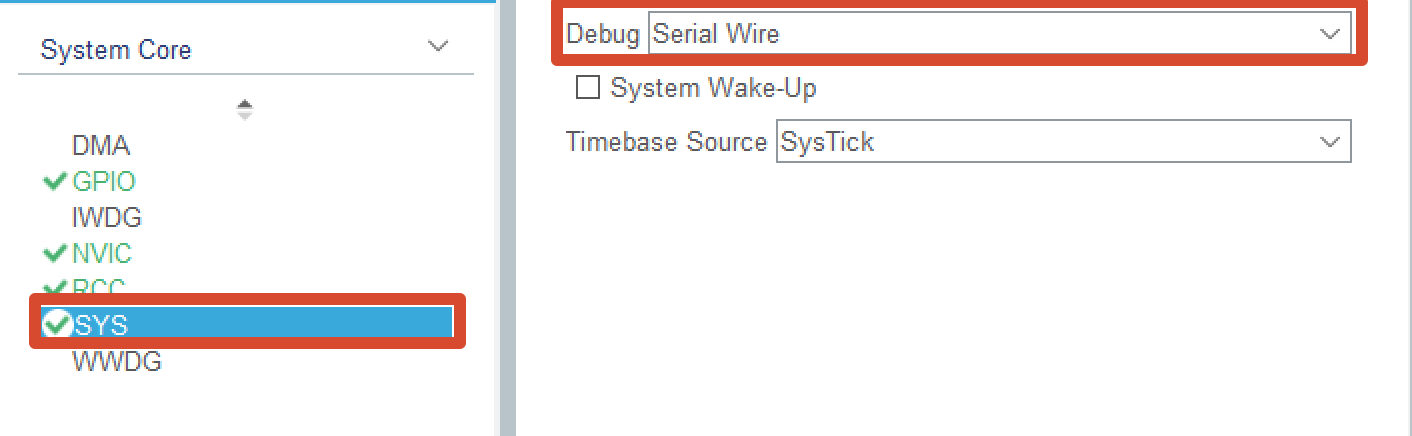Open WWDG watchdog entry
Image resolution: width=1412 pixels, height=436 pixels.
[117, 361]
